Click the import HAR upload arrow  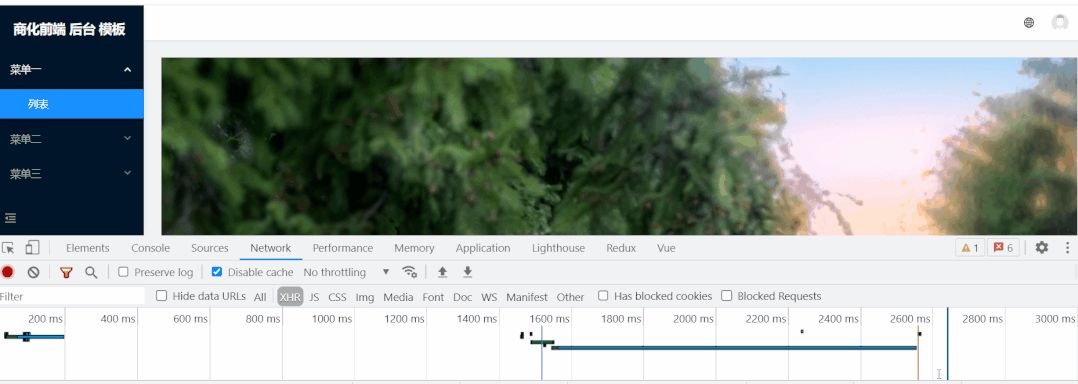point(443,272)
